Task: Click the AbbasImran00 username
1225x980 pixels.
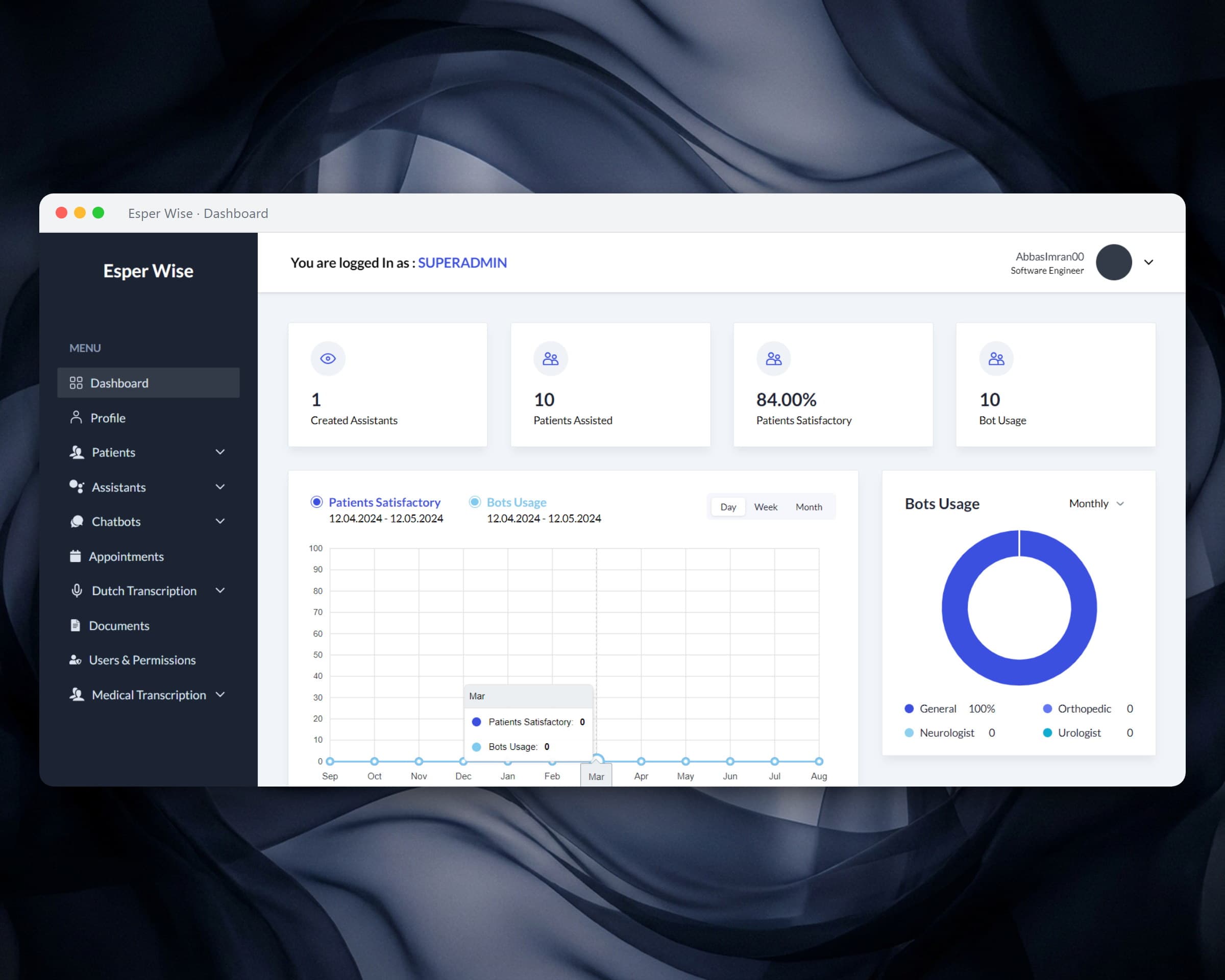Action: click(x=1049, y=257)
